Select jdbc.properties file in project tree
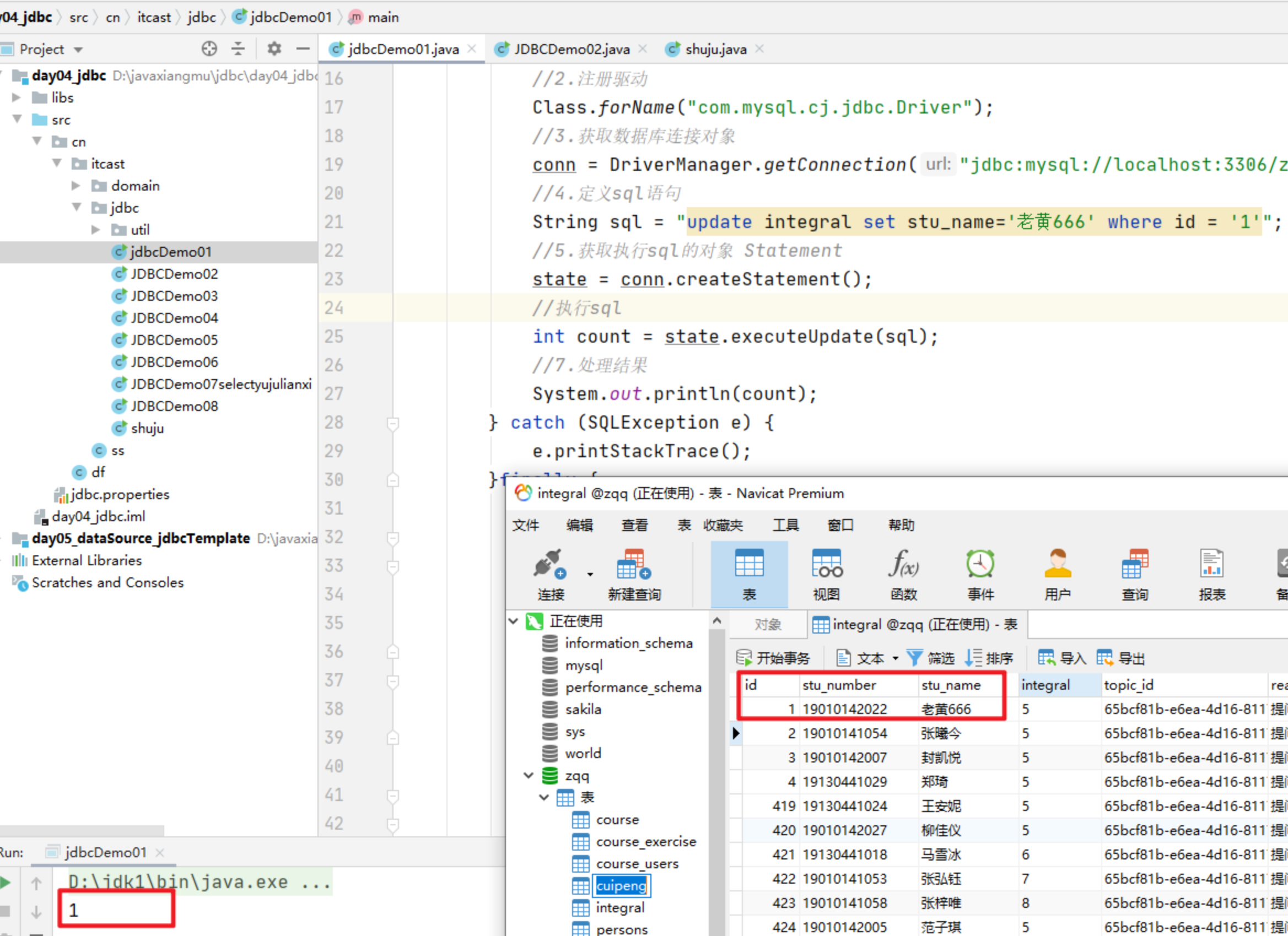The height and width of the screenshot is (936, 1288). coord(120,494)
